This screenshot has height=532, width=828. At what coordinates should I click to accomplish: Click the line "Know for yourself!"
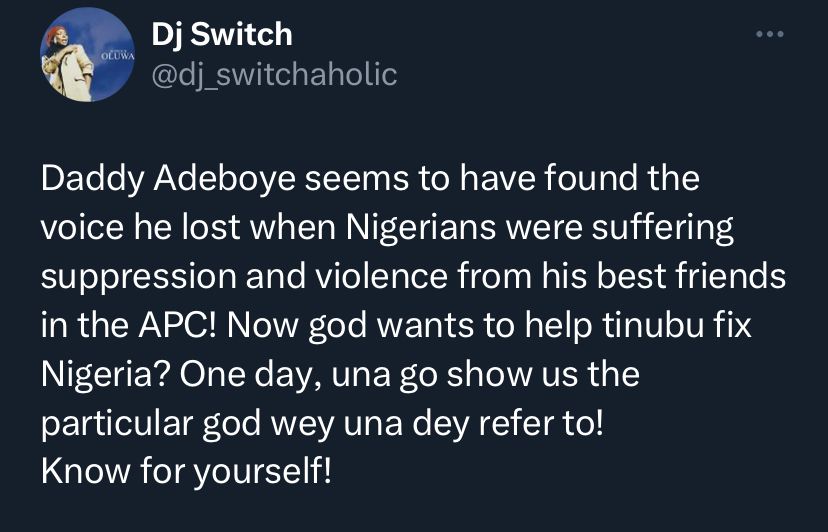pos(185,469)
